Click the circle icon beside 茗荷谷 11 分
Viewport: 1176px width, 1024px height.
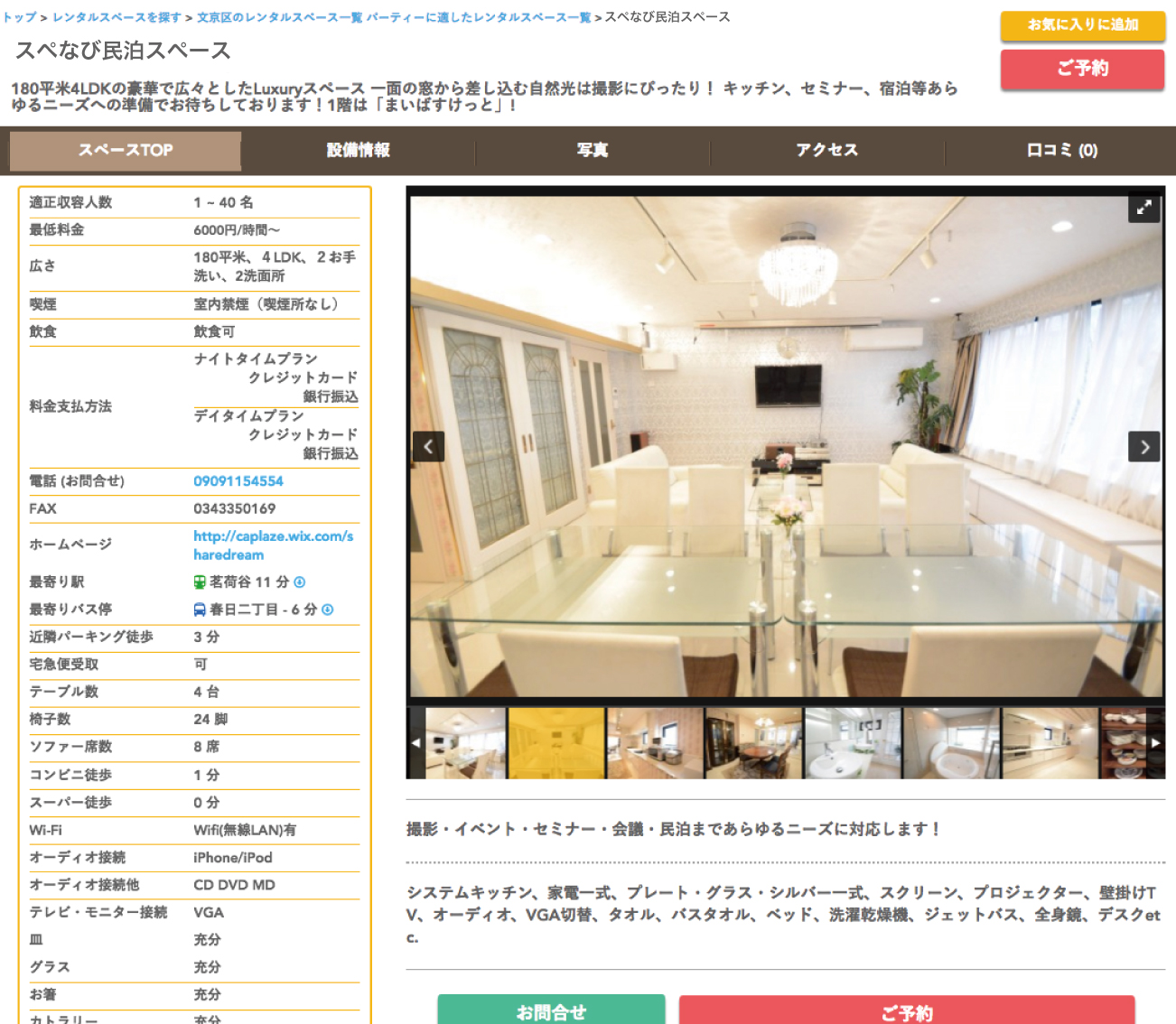300,582
